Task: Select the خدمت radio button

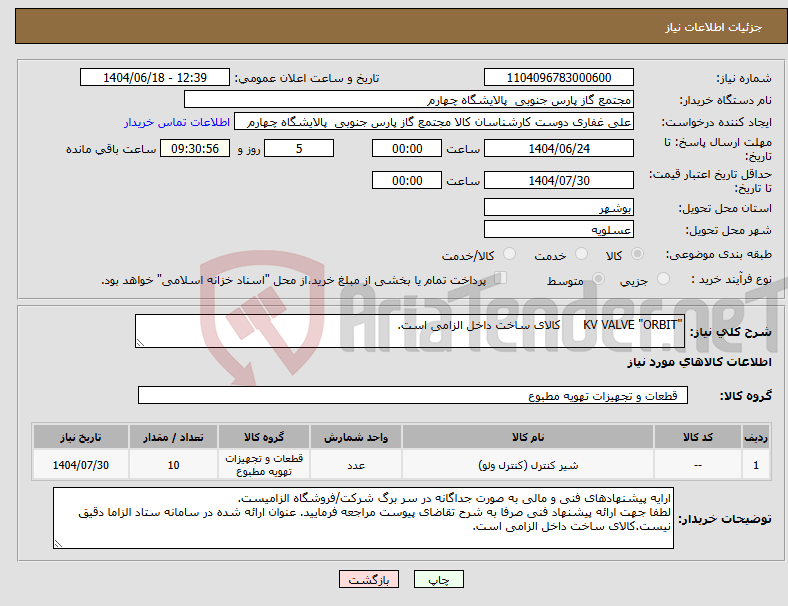Action: tap(581, 254)
